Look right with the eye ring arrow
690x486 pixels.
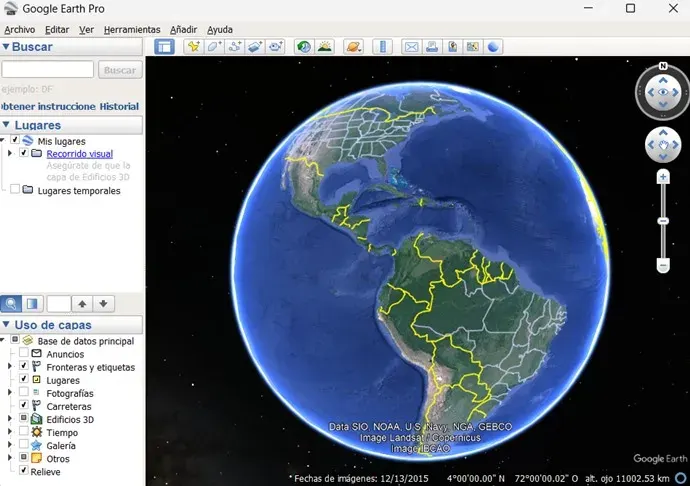(675, 92)
